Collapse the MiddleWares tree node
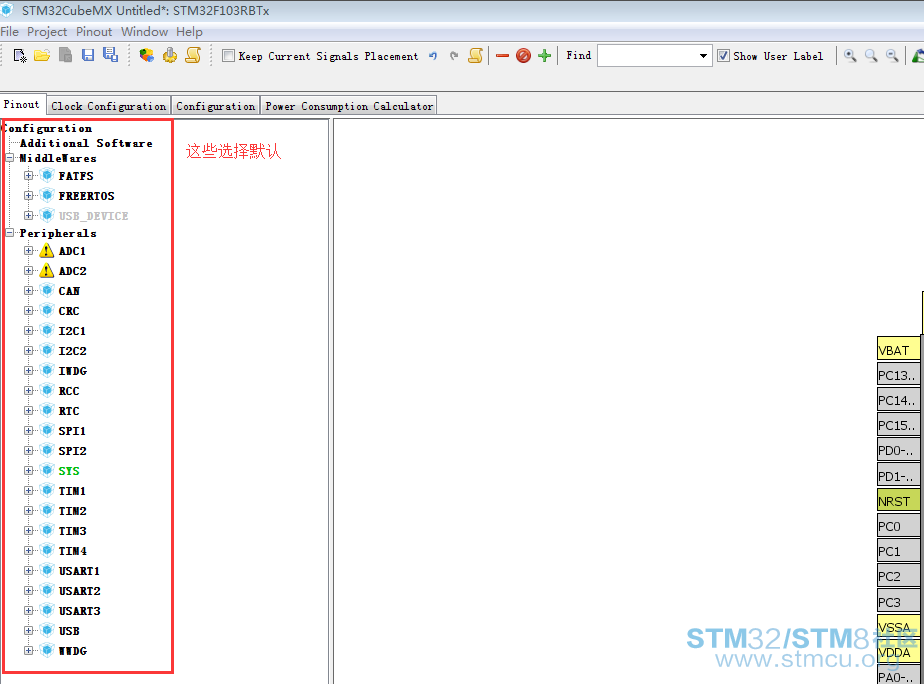 pos(10,158)
